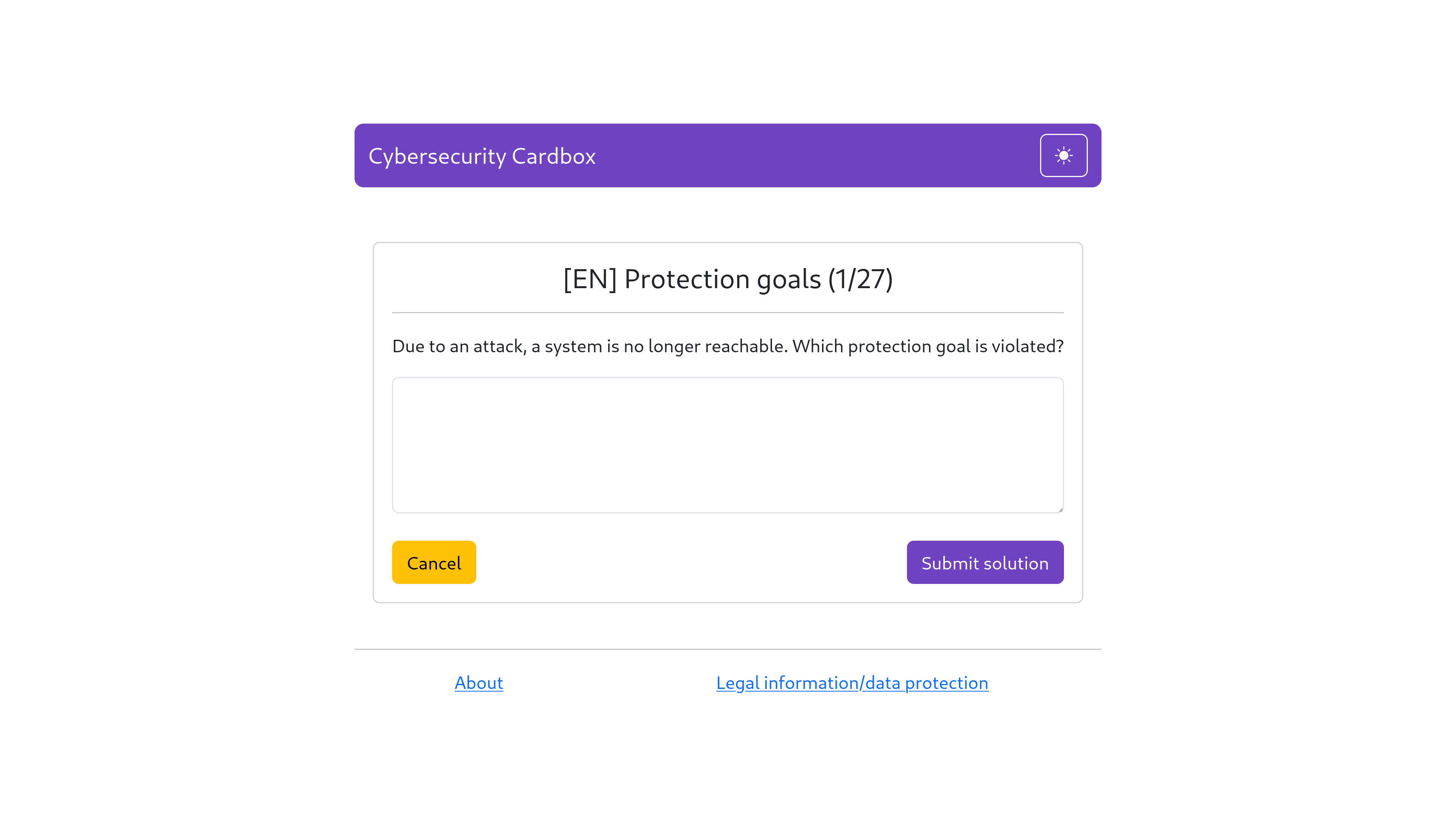Cancel the current flashcard
Screen dimensions: 1456x819
(x=433, y=562)
